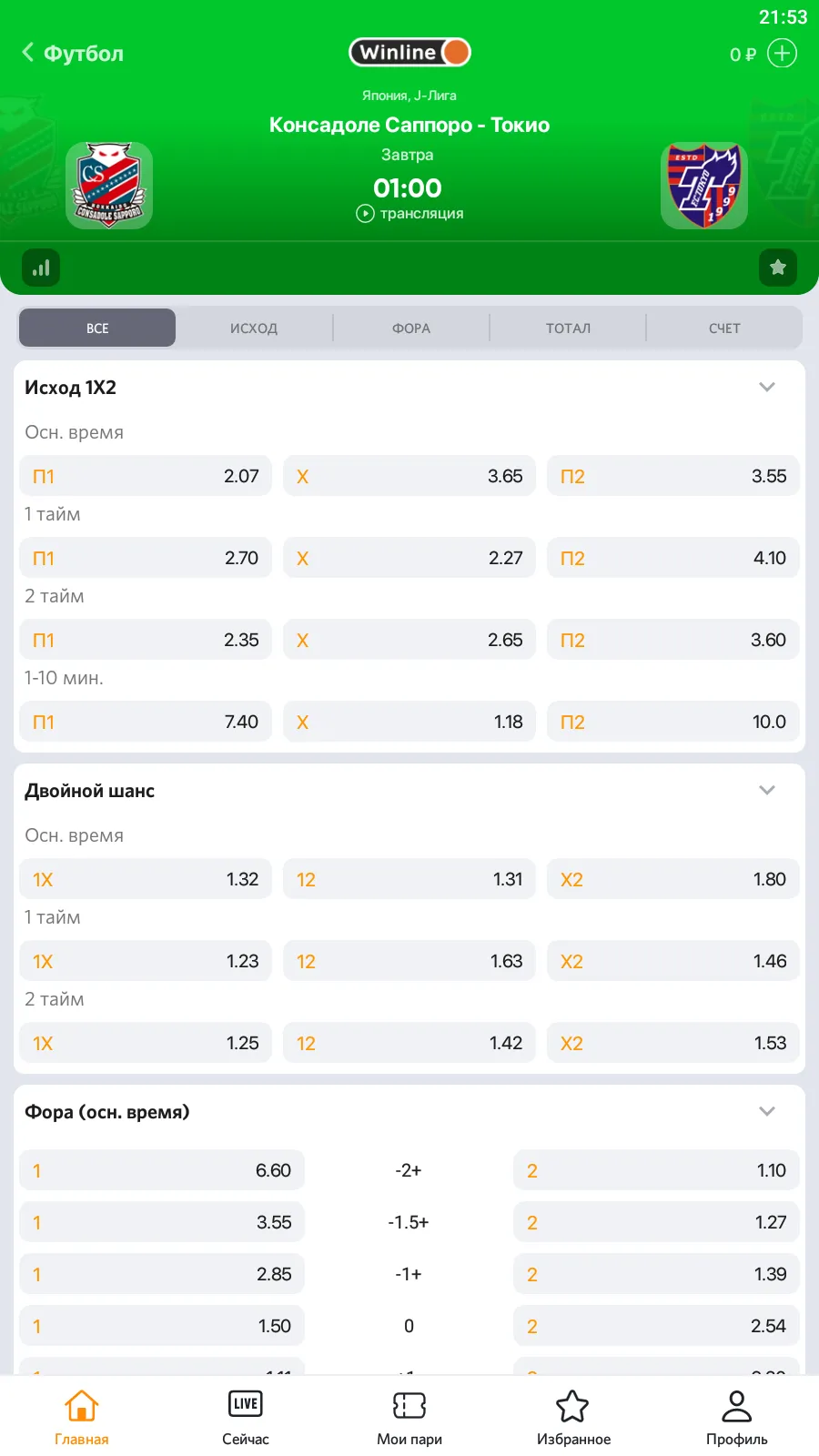Collapse the Исход 1X2 section

coord(767,388)
